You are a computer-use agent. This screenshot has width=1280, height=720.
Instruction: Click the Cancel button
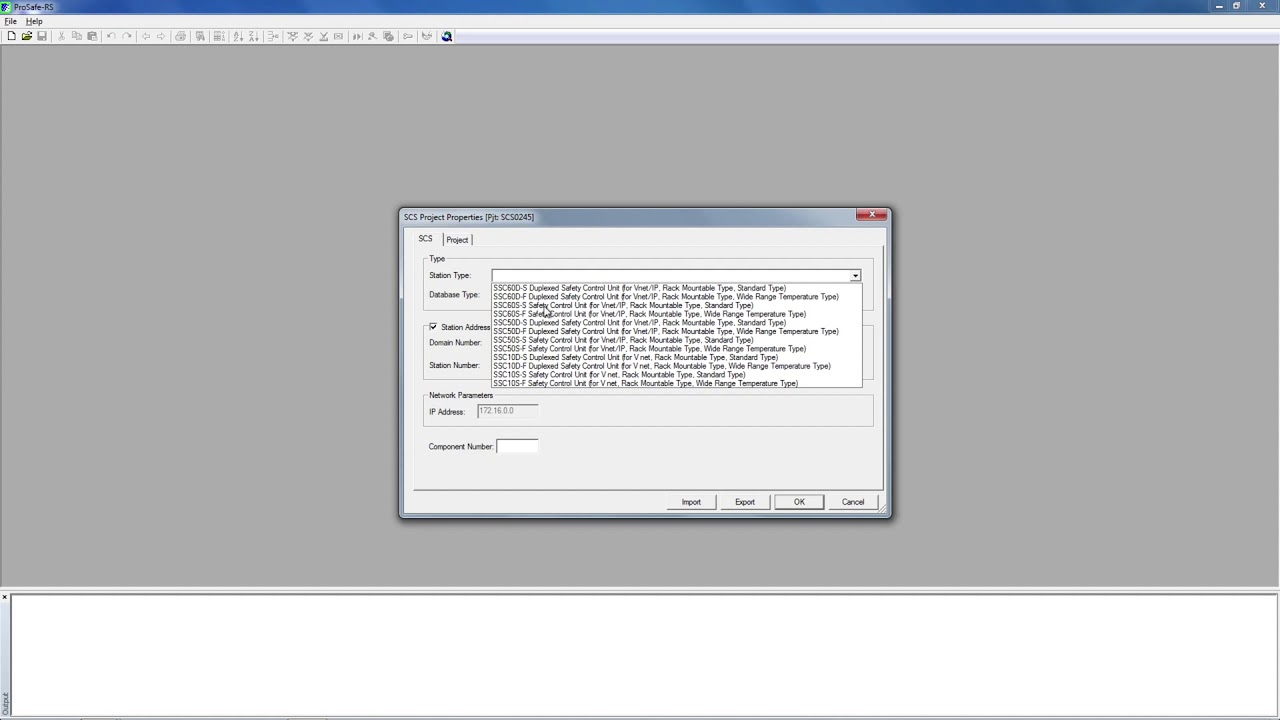click(853, 502)
